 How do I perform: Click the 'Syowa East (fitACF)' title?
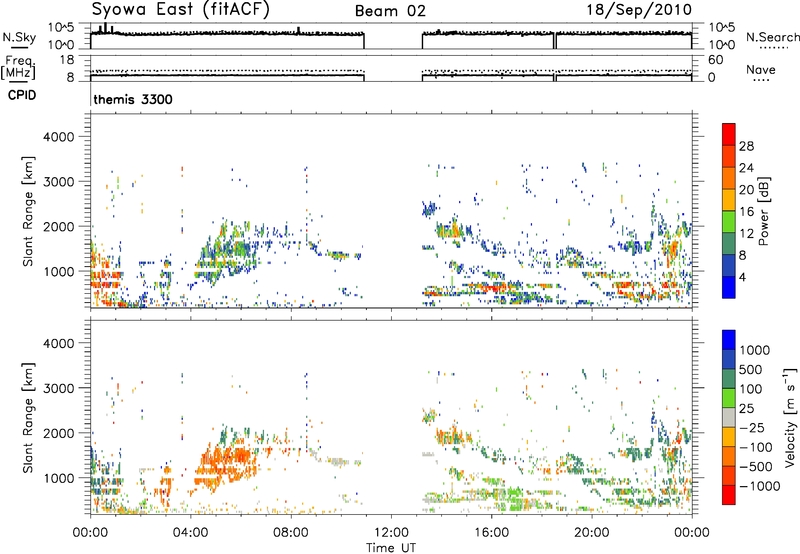(x=180, y=10)
